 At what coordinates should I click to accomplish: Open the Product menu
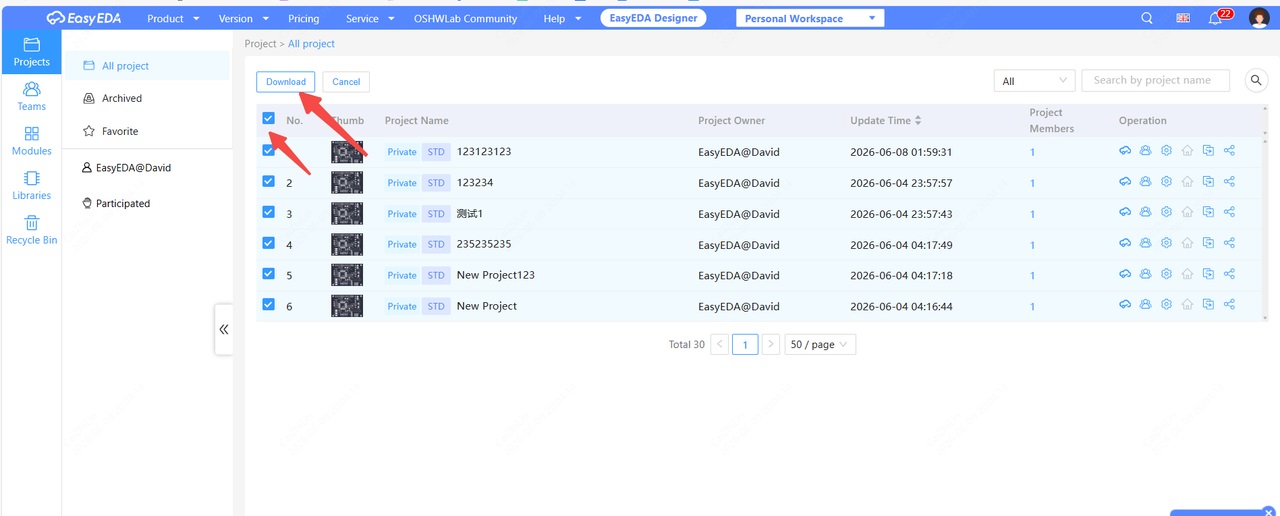(x=173, y=18)
